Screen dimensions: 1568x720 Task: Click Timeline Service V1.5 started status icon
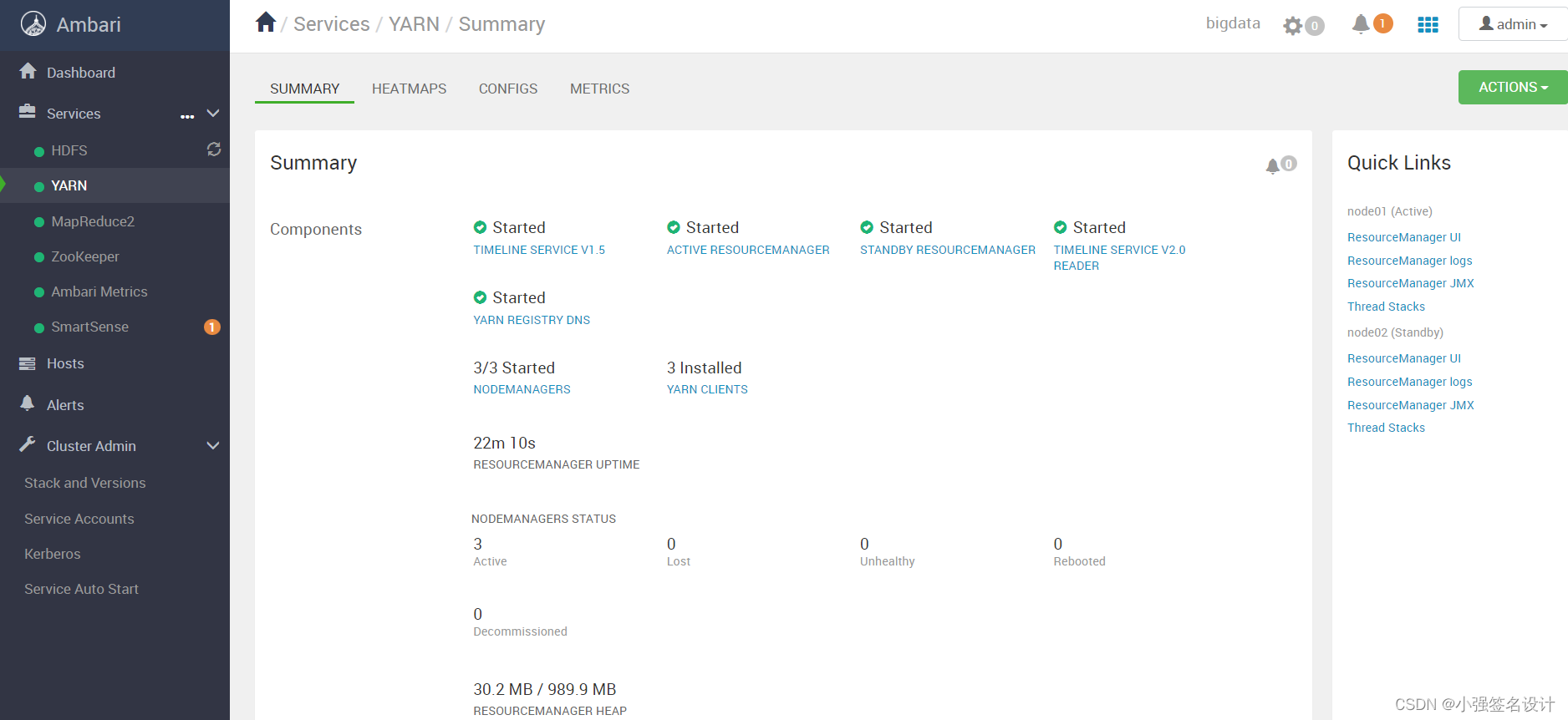(480, 227)
